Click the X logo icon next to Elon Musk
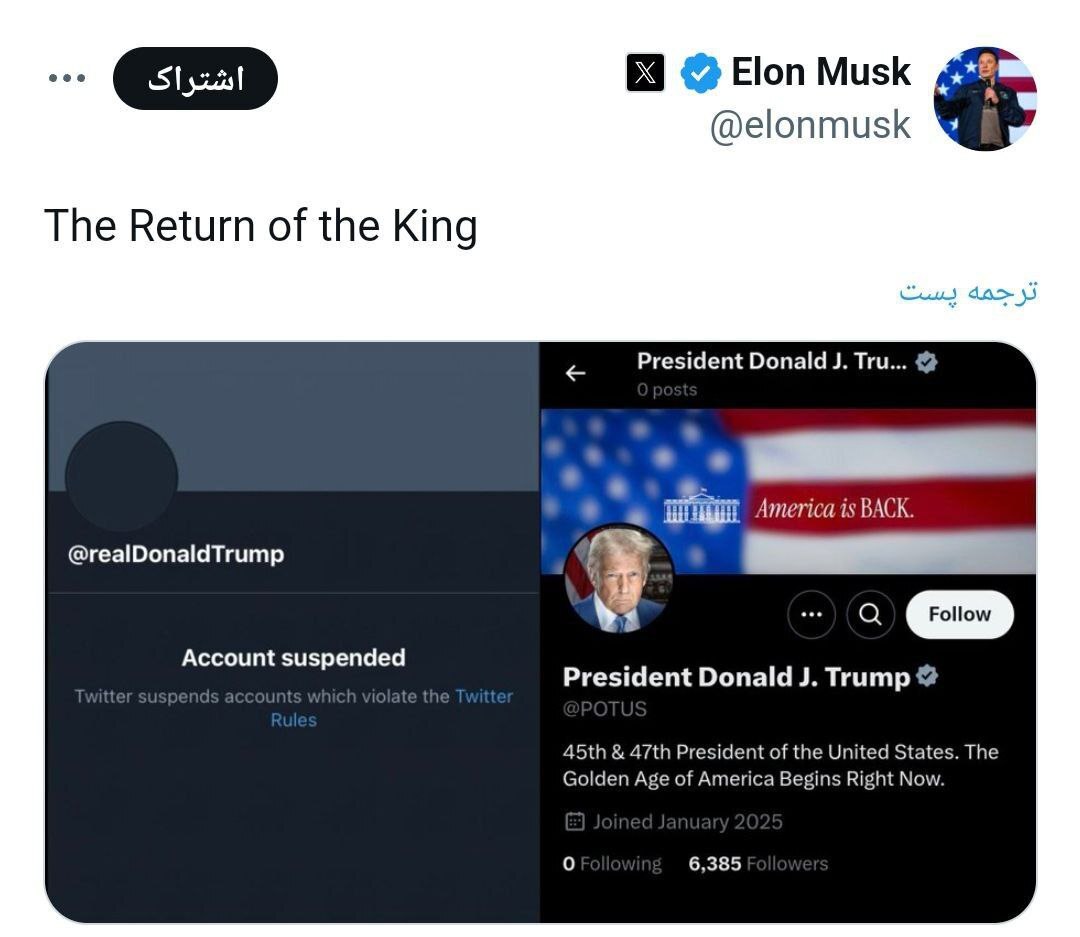 tap(646, 72)
